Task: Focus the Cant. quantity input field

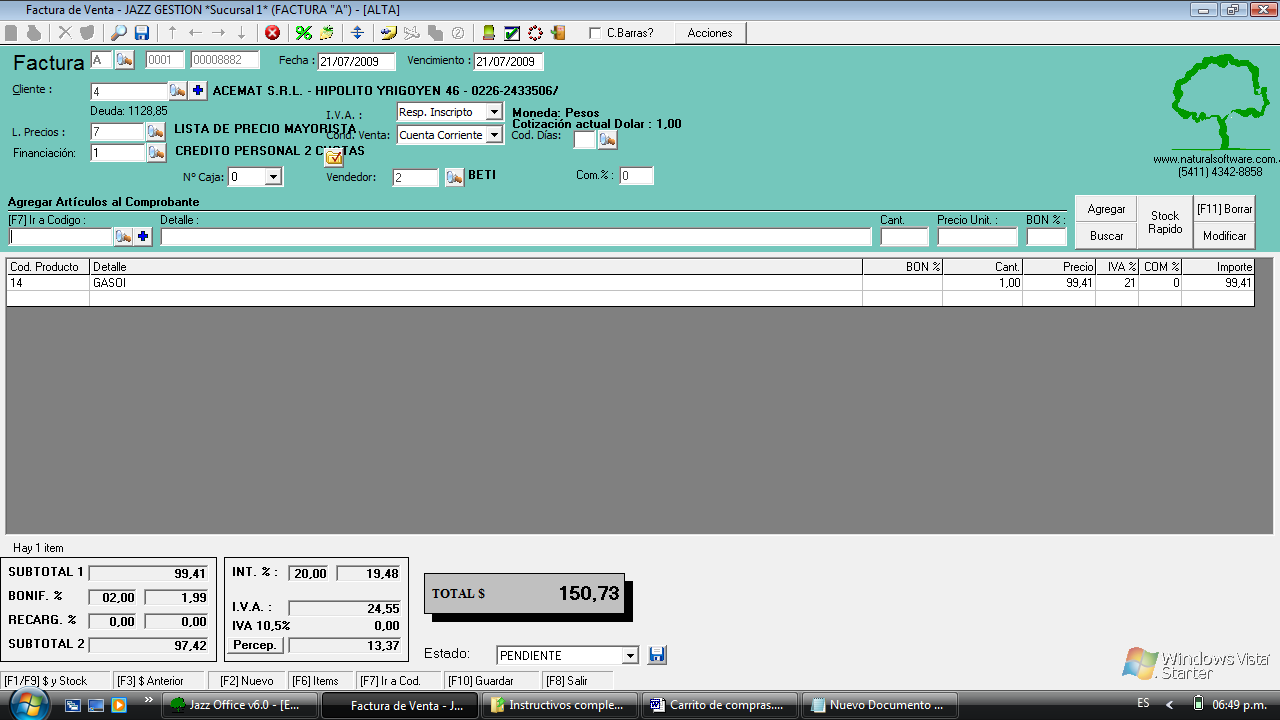Action: click(x=904, y=237)
